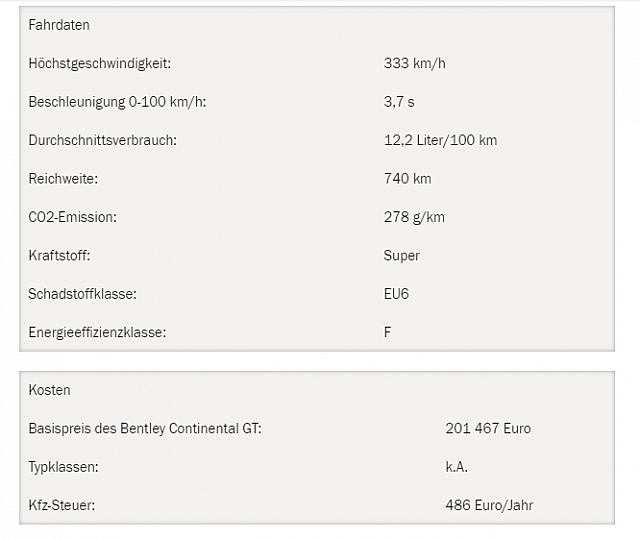
Task: Select the Beschleunigung 0-100 km/h label
Action: click(x=117, y=102)
